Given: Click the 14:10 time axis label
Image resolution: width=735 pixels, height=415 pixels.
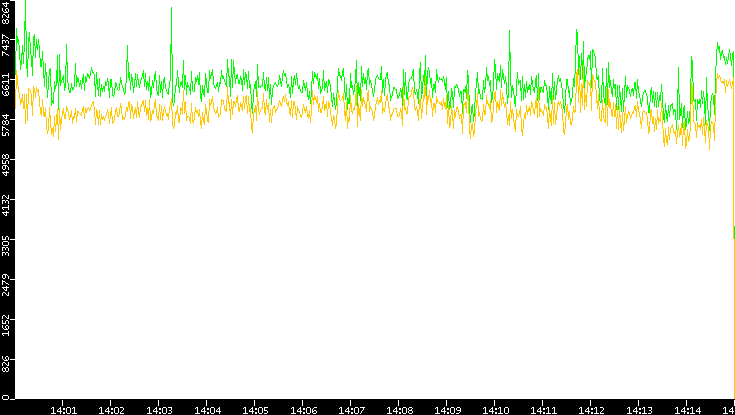Looking at the screenshot, I should click(495, 410).
